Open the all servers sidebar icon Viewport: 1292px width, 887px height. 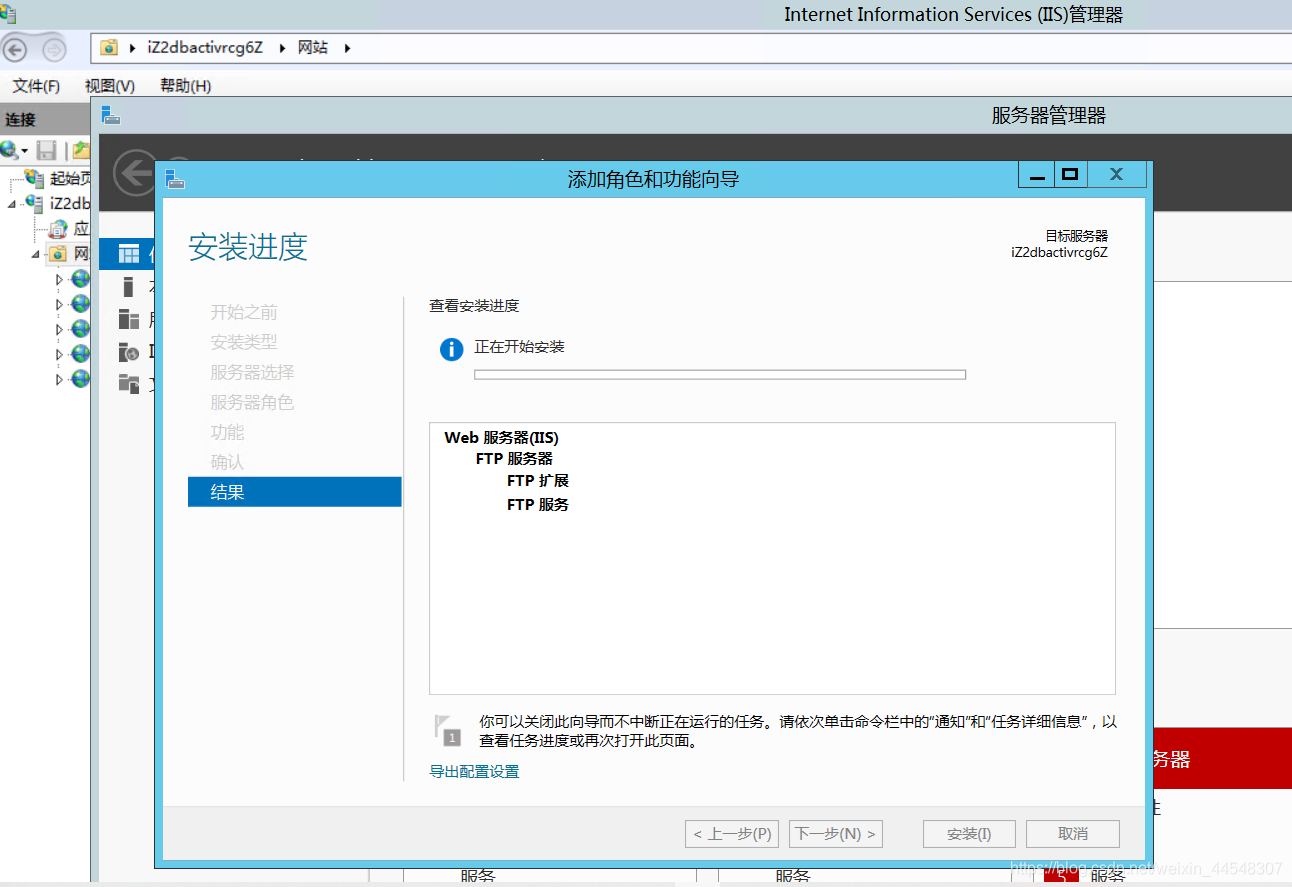[x=129, y=320]
